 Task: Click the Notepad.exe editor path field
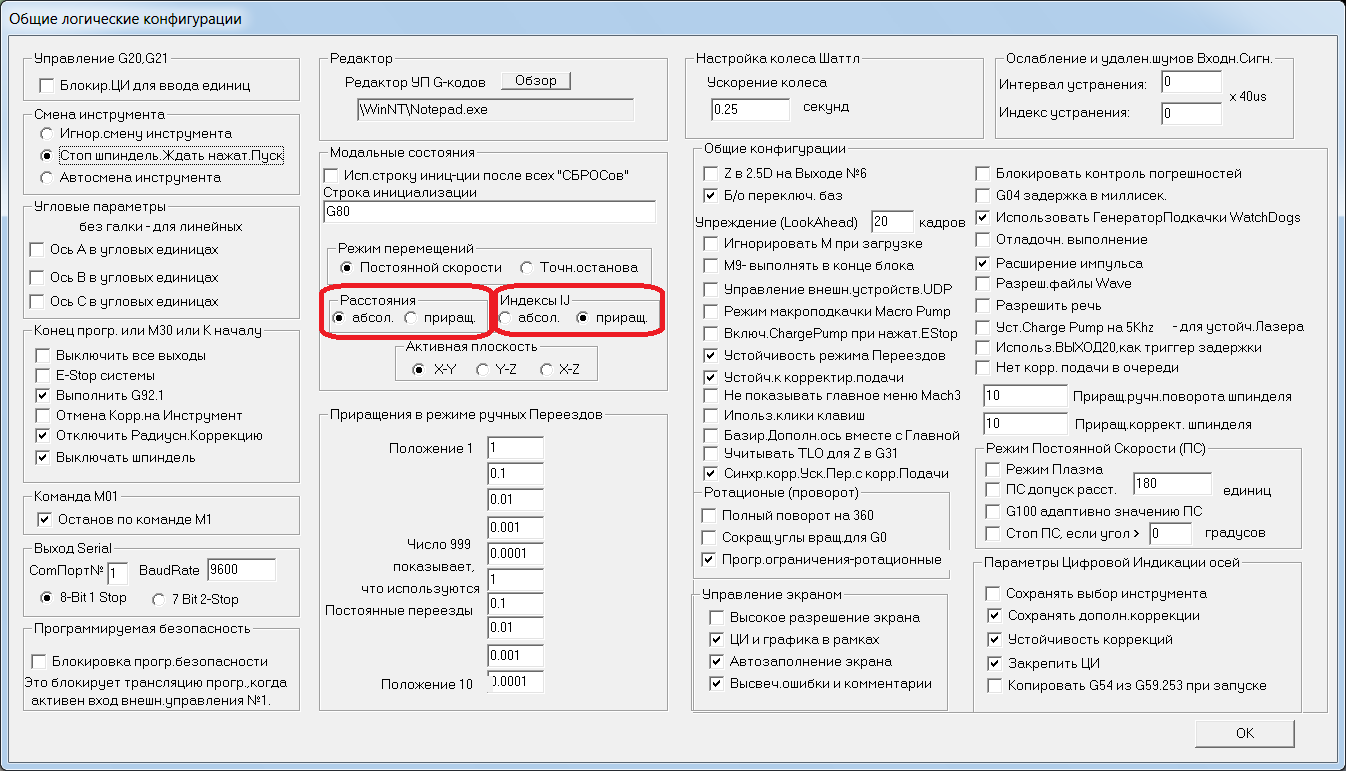pyautogui.click(x=496, y=109)
